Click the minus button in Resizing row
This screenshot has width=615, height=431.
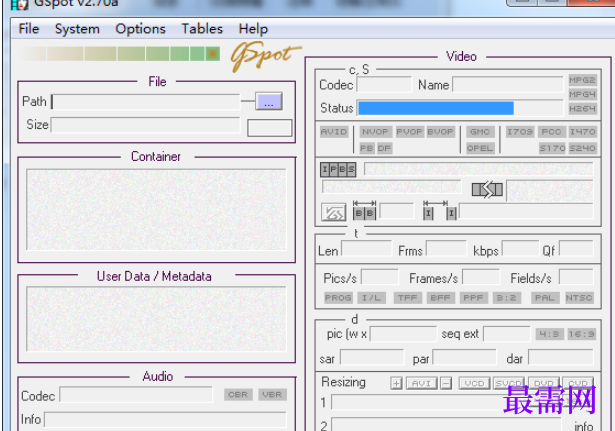[x=446, y=383]
